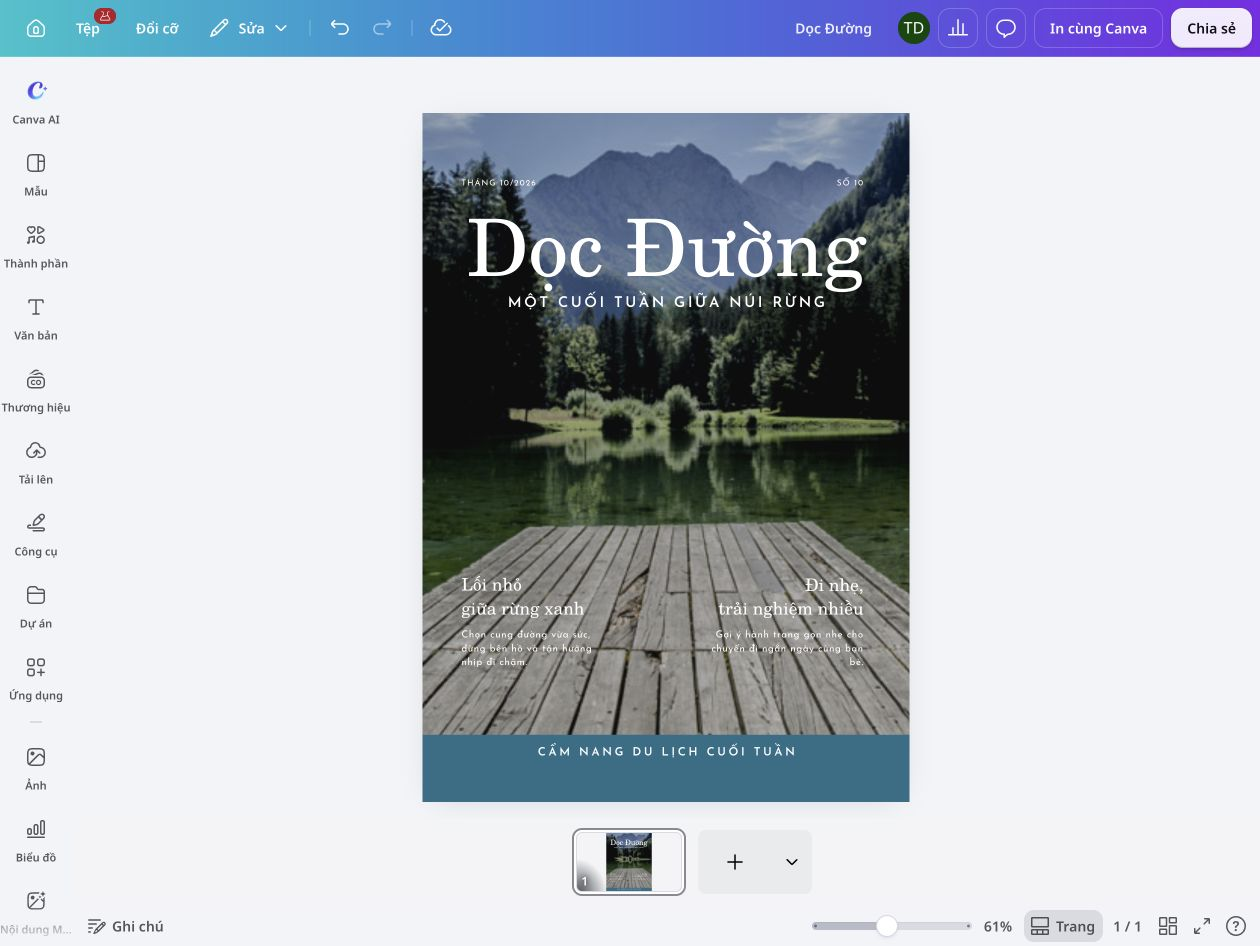Select the SỐ 10 issue text

[x=849, y=183]
